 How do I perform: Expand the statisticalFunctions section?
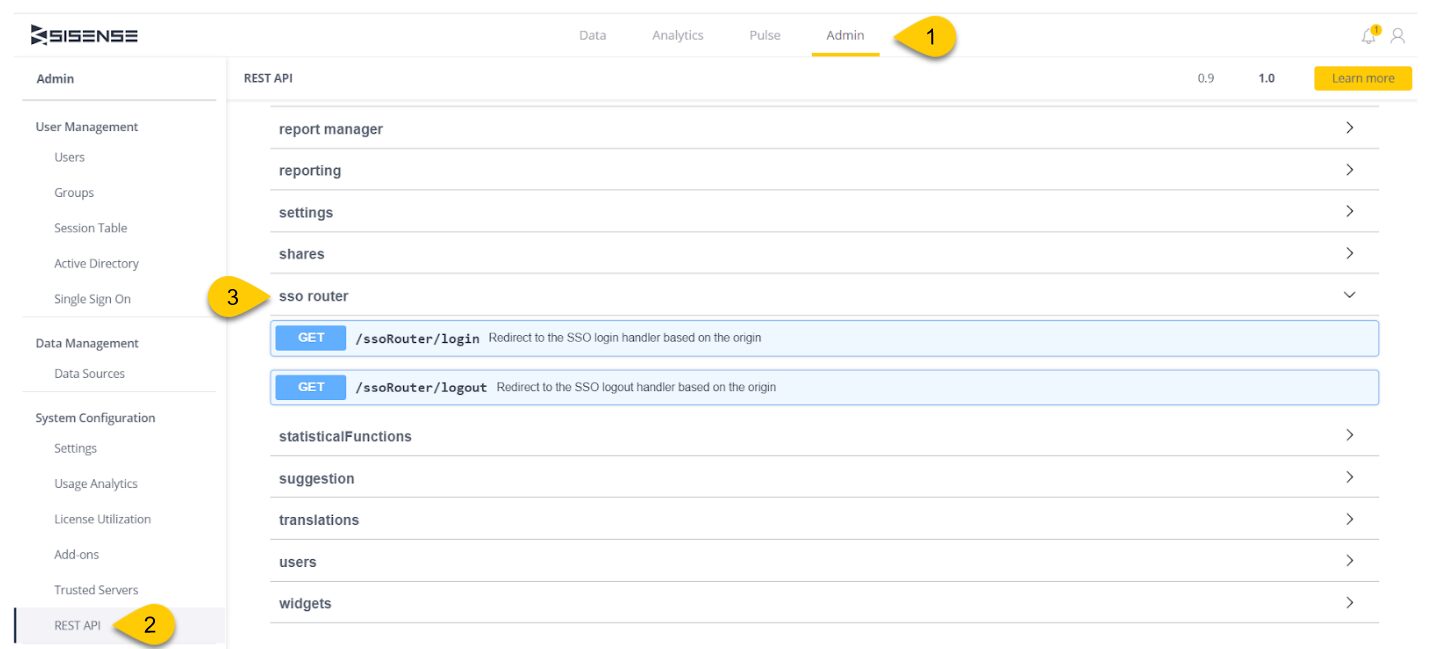tap(345, 436)
